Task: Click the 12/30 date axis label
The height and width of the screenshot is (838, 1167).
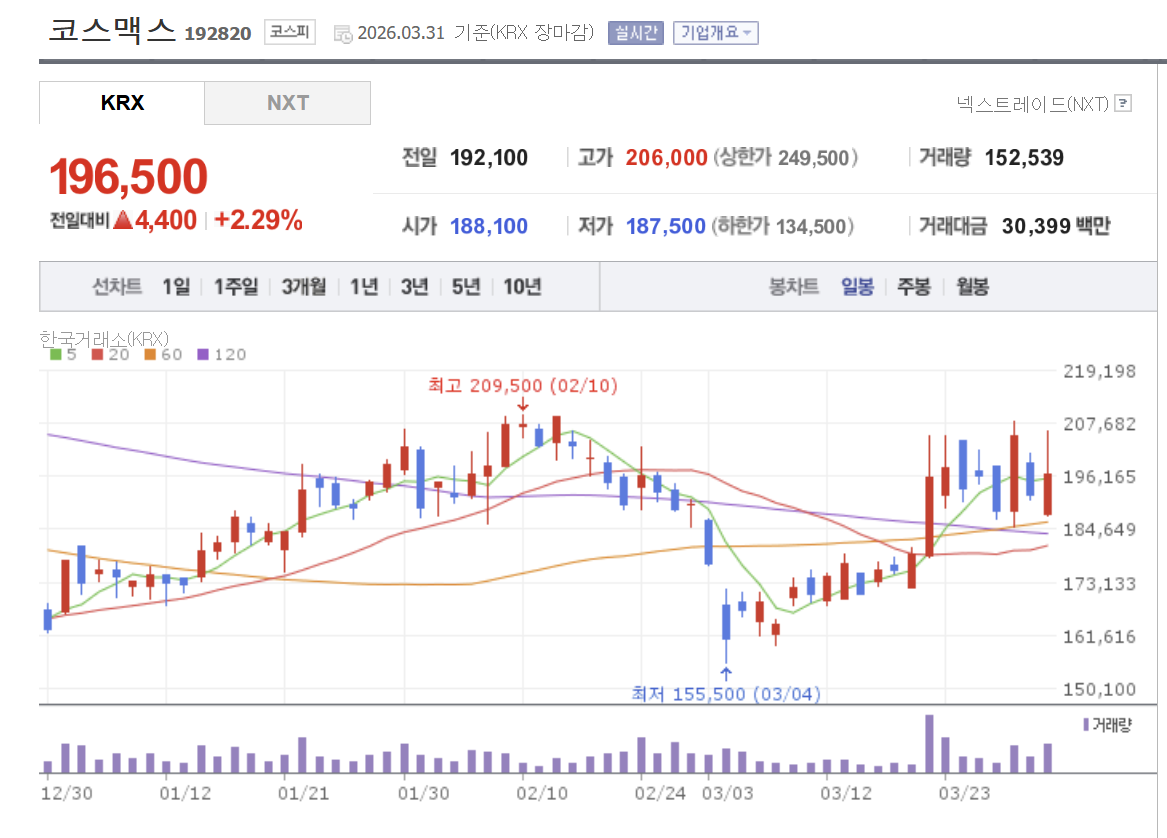Action: (x=66, y=793)
